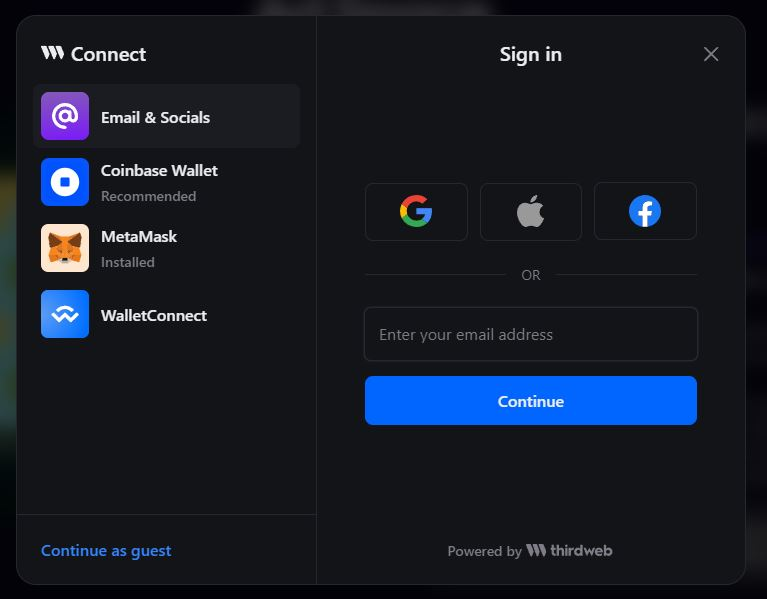
Task: Click the blue Coinbase Wallet icon
Action: click(65, 182)
